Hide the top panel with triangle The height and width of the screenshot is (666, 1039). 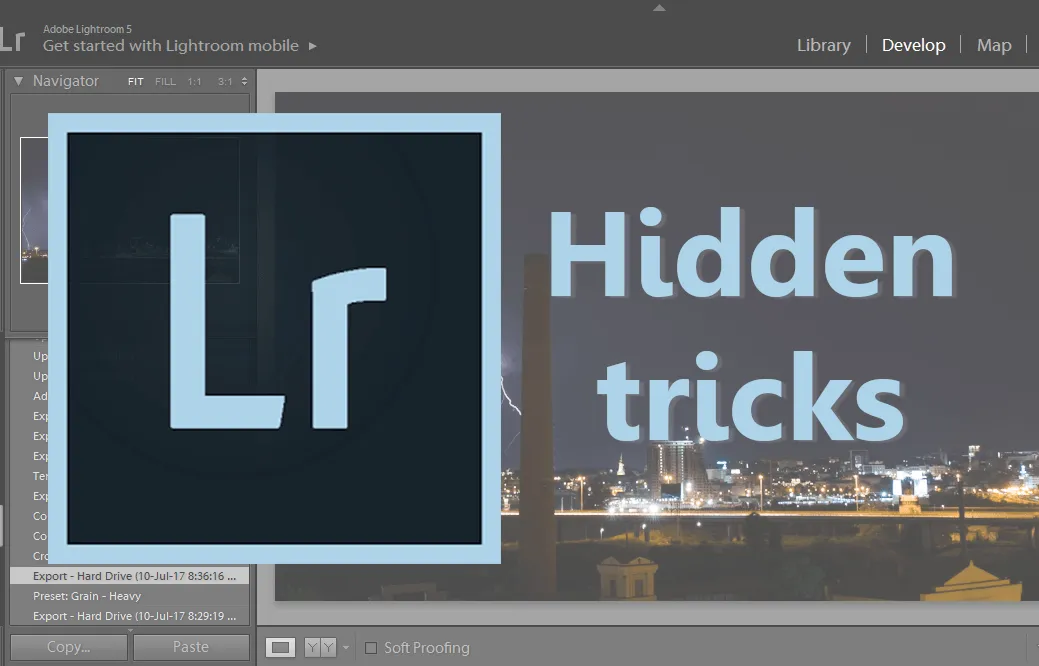coord(659,8)
